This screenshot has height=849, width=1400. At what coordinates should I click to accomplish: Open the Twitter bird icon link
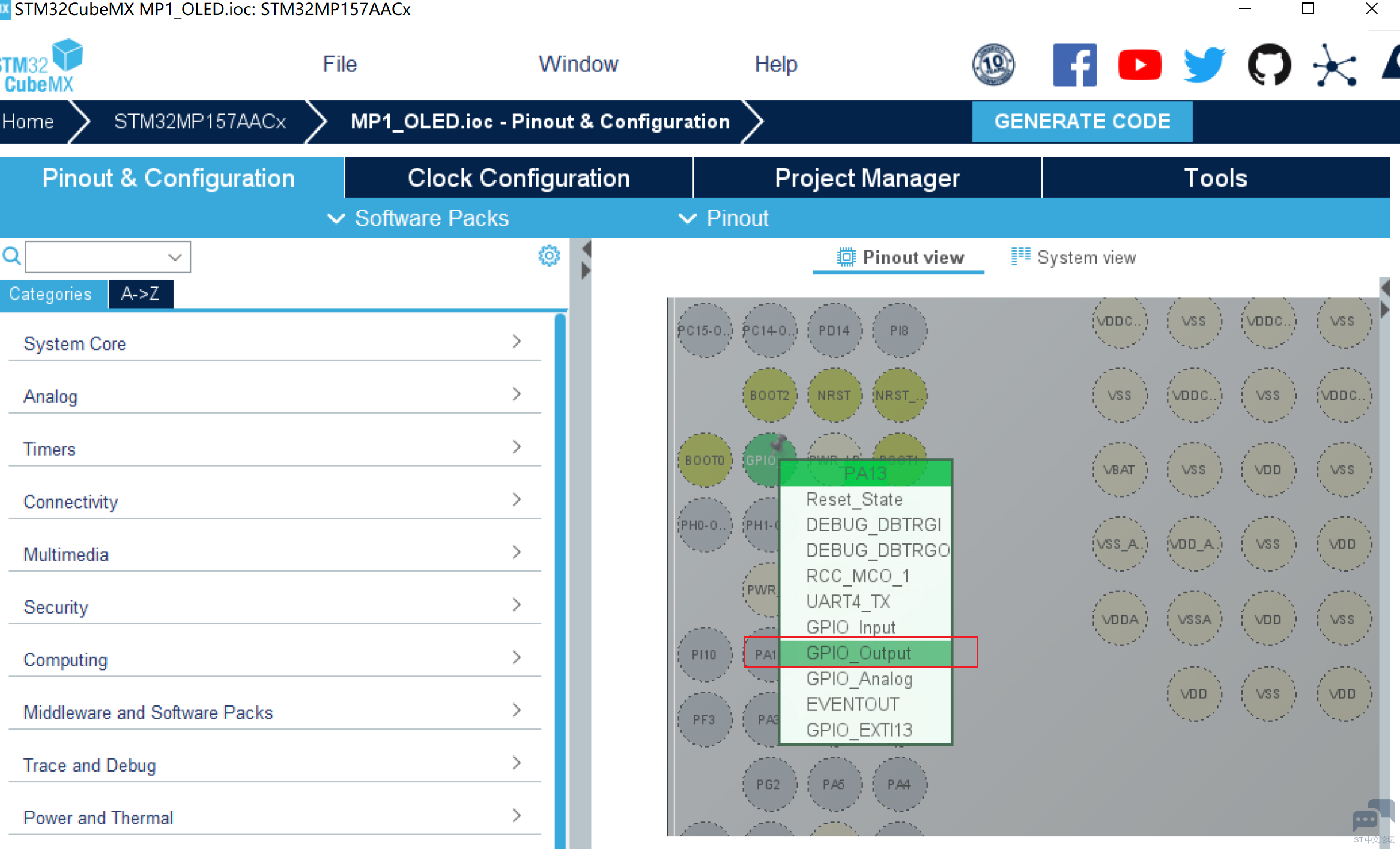point(1204,65)
